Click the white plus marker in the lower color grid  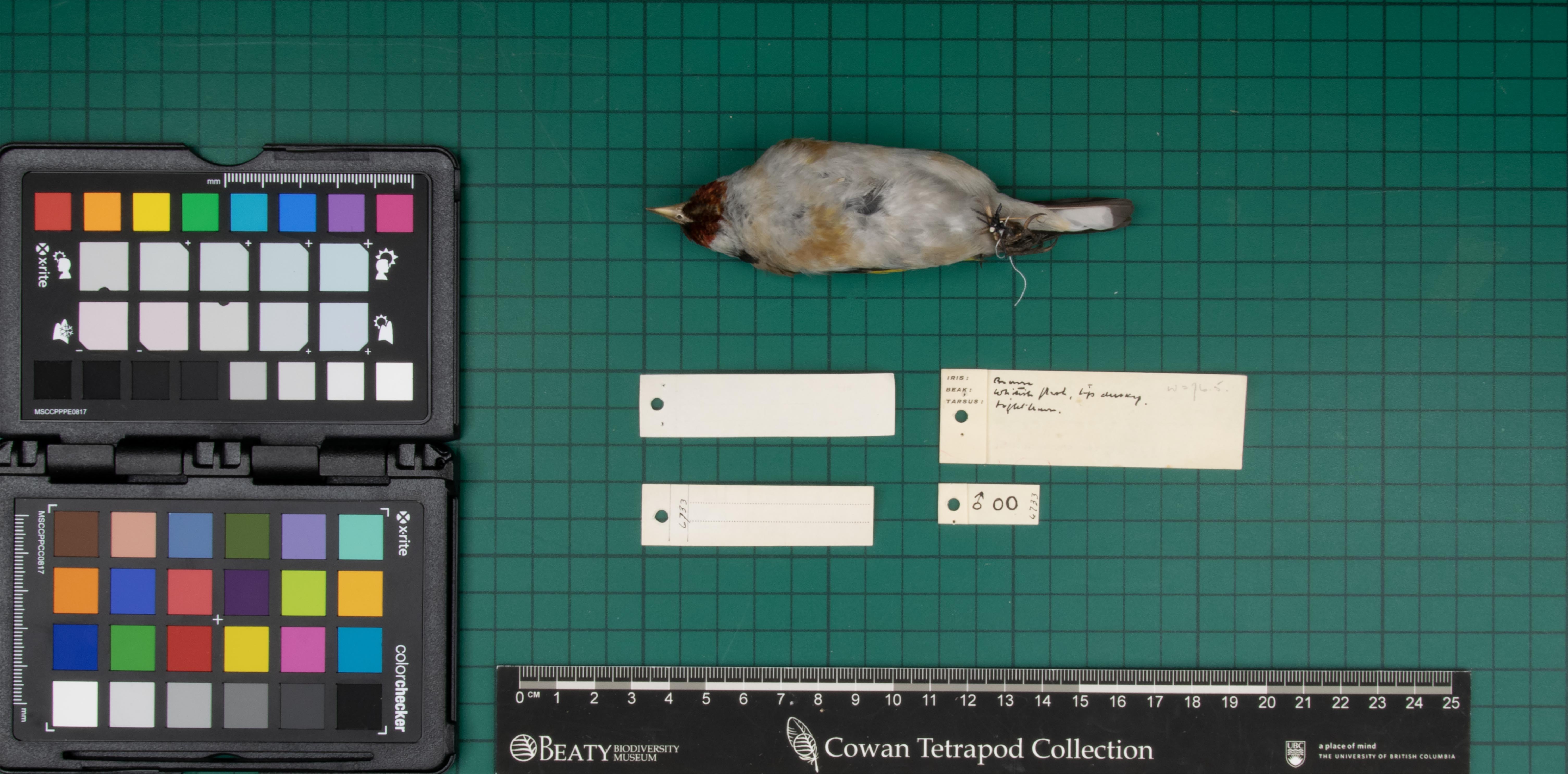217,620
